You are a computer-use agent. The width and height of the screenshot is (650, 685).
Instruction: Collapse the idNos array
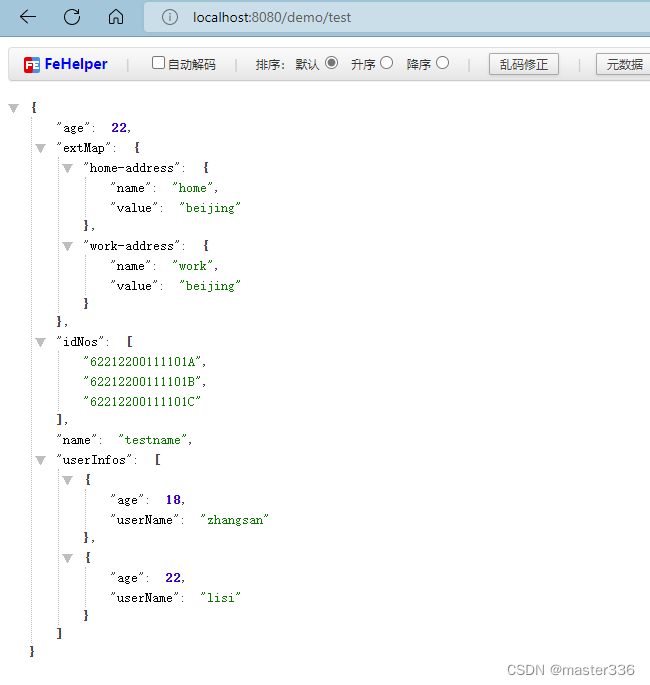tap(41, 342)
